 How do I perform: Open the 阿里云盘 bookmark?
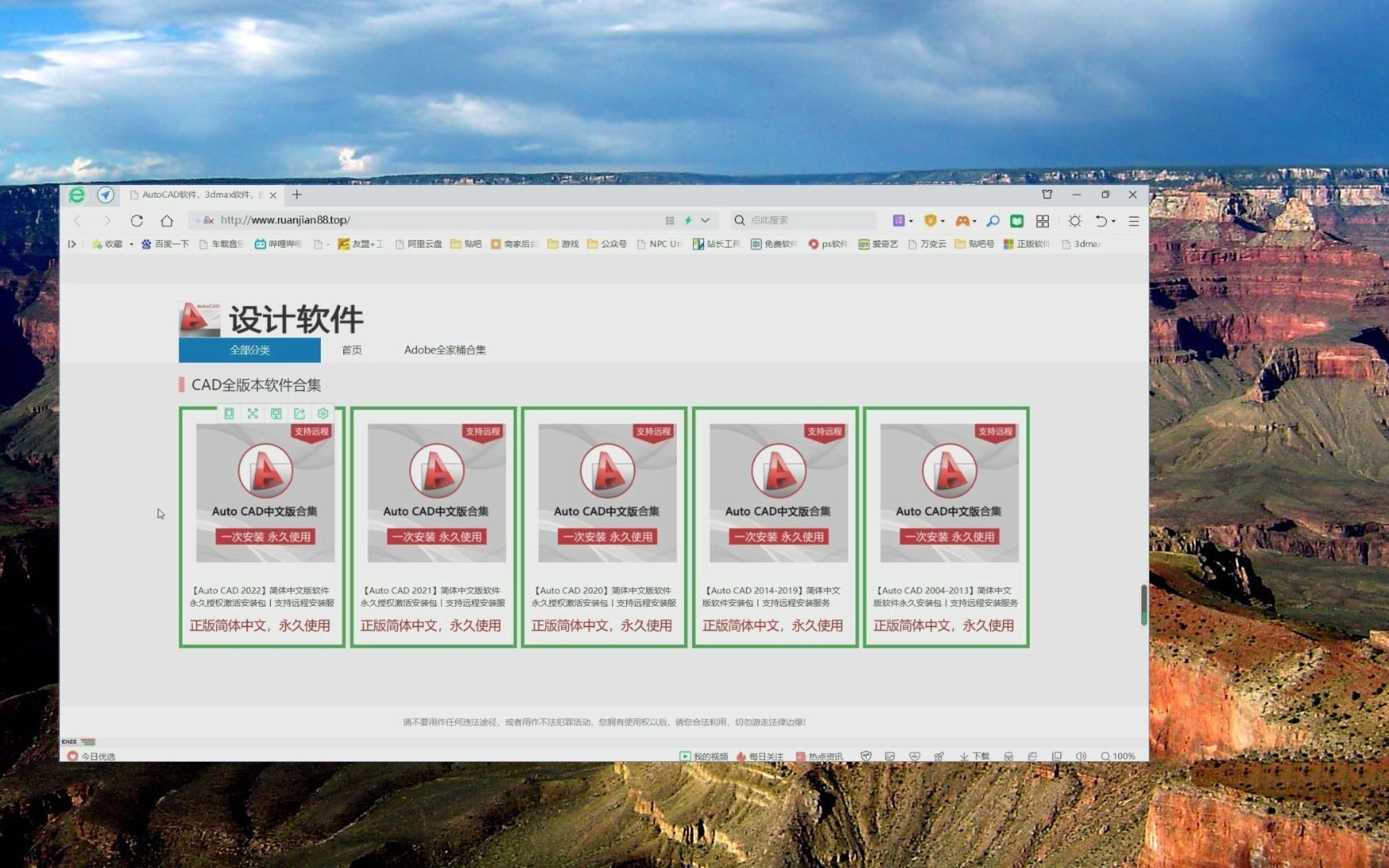click(x=418, y=244)
